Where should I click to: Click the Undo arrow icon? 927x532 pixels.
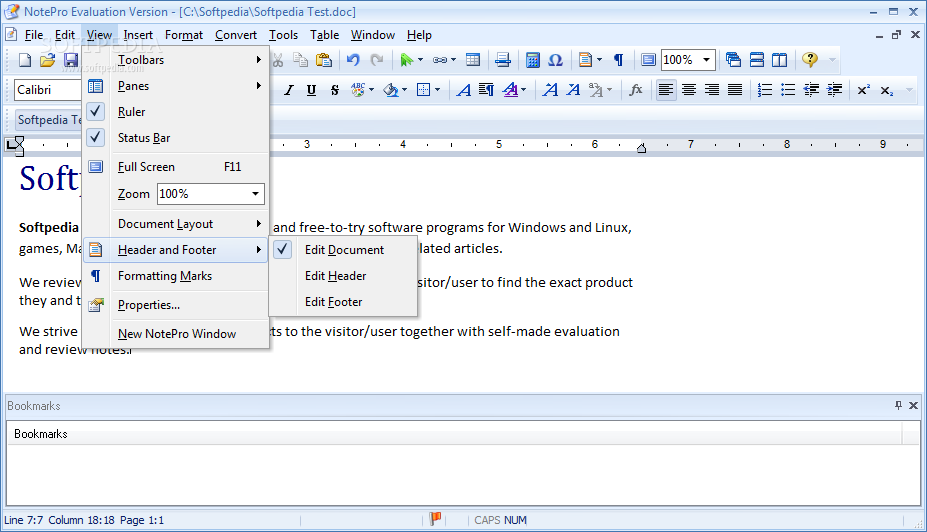[353, 60]
